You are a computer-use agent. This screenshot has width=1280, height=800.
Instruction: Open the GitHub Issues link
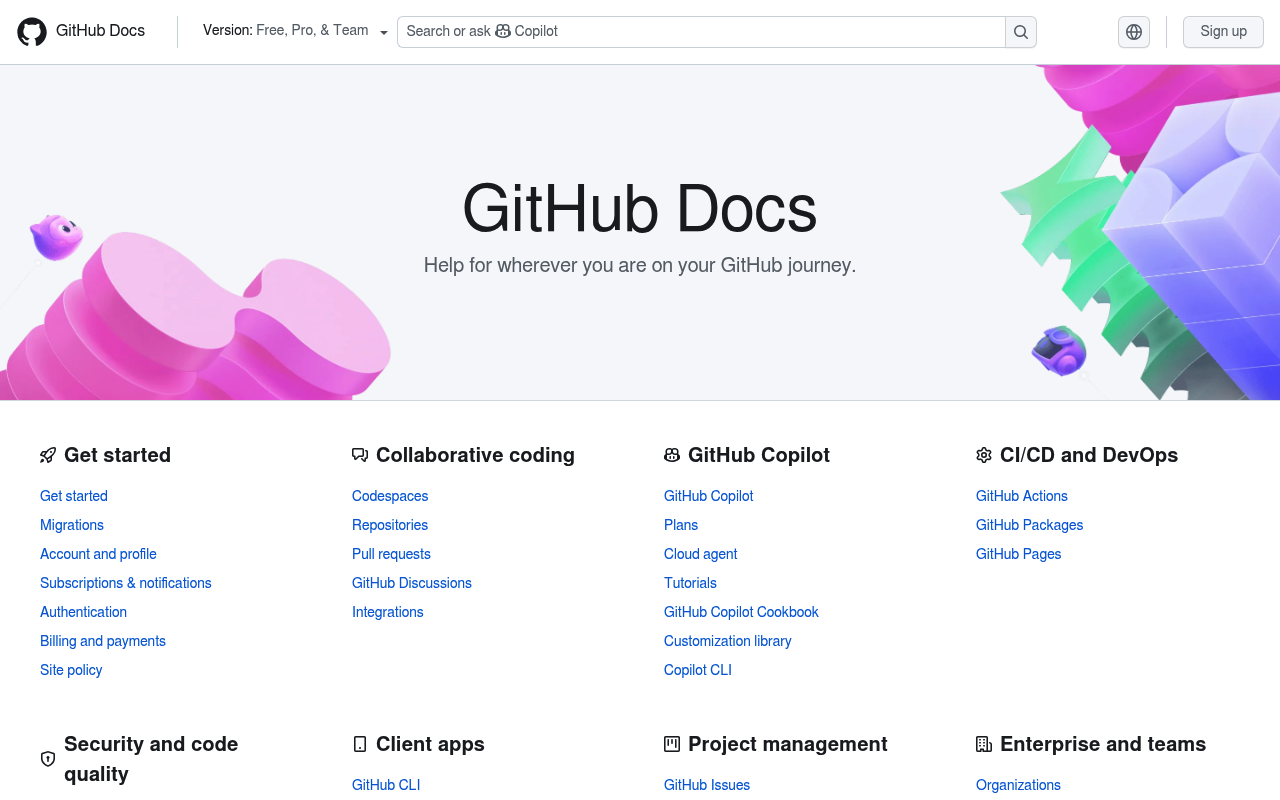coord(707,785)
